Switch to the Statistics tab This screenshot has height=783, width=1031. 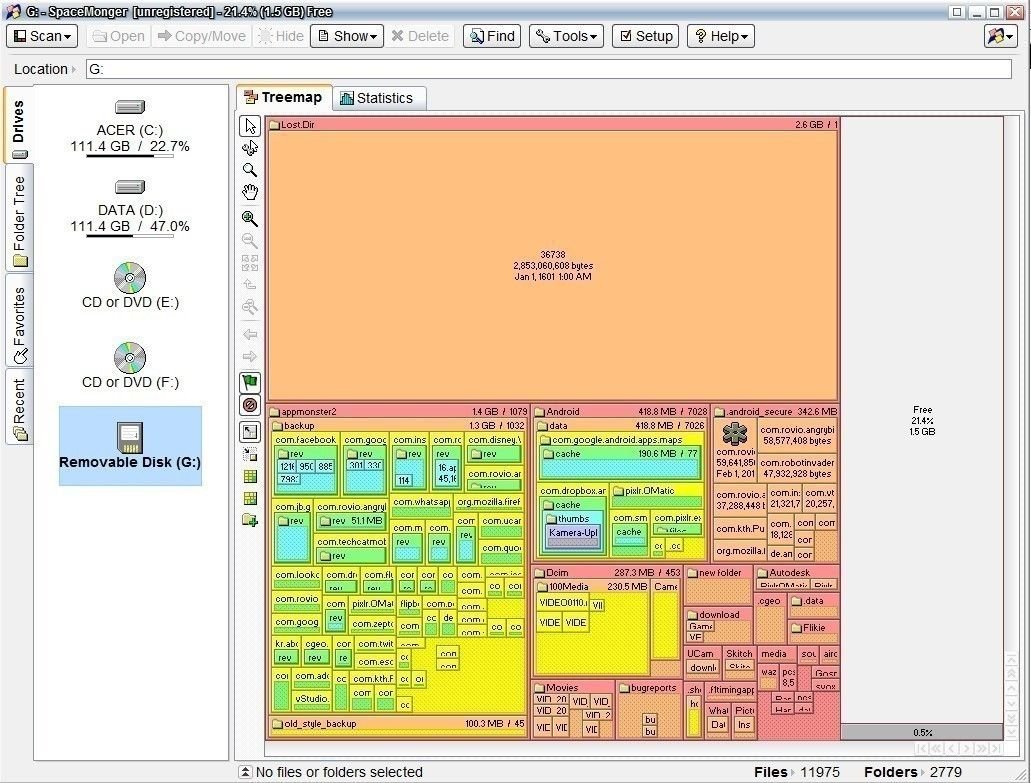[377, 99]
